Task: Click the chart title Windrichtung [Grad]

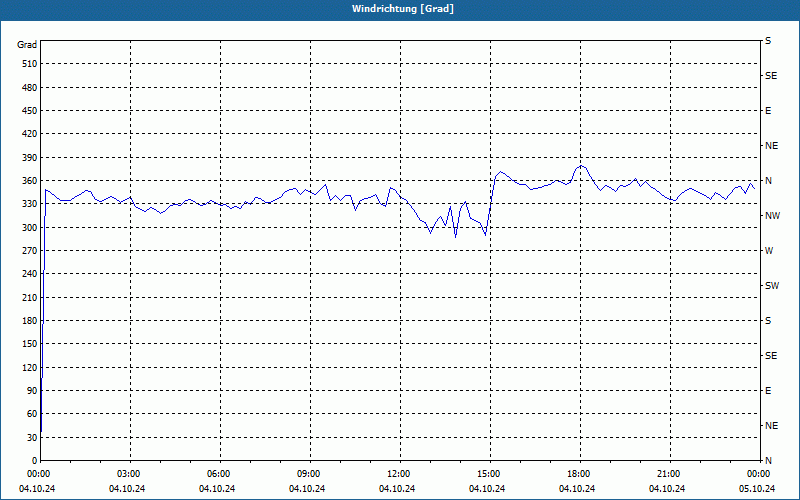Action: click(403, 9)
